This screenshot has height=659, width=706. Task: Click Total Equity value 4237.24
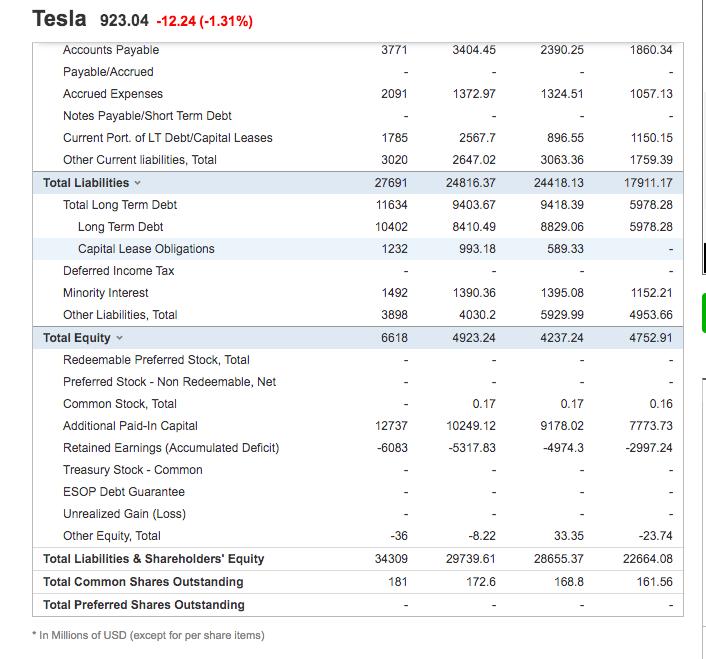pyautogui.click(x=562, y=338)
